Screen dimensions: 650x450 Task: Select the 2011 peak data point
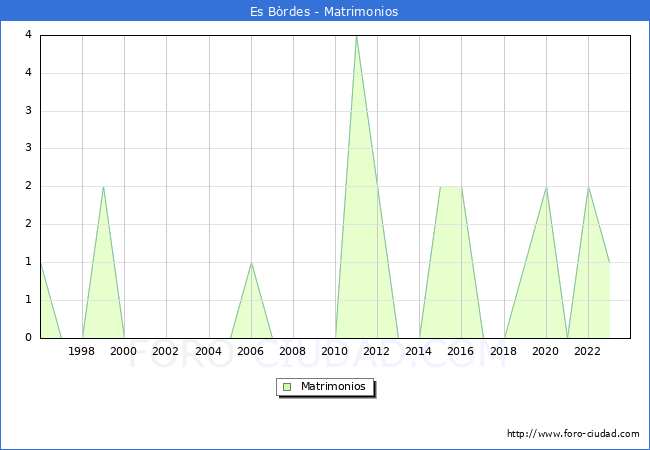pos(356,36)
